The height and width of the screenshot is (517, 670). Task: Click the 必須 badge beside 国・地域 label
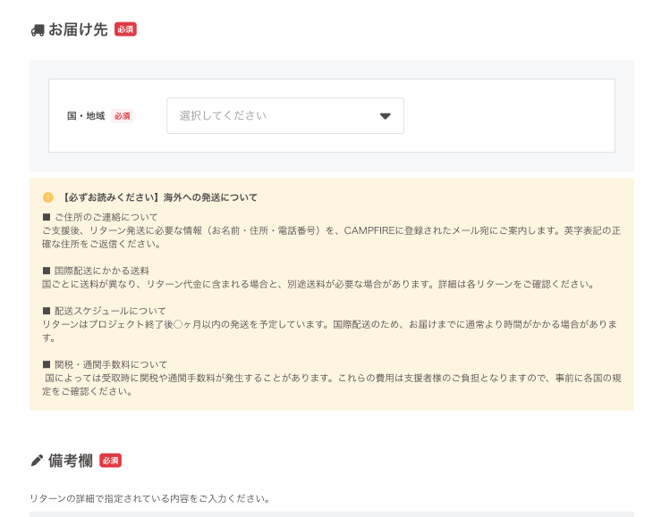[122, 116]
